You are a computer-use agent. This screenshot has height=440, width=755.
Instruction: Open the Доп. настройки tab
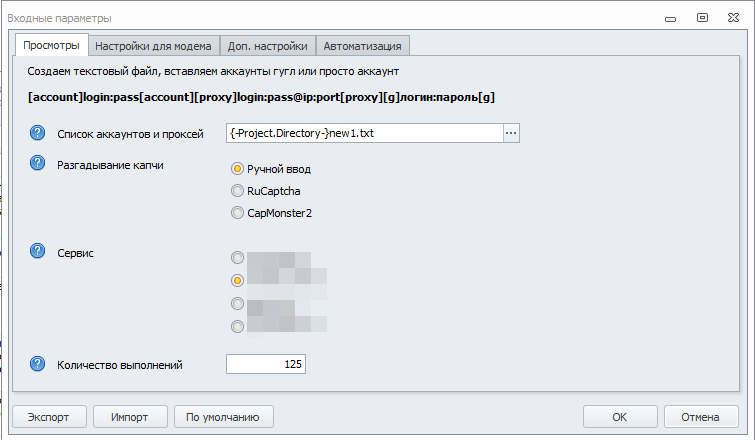[x=268, y=46]
